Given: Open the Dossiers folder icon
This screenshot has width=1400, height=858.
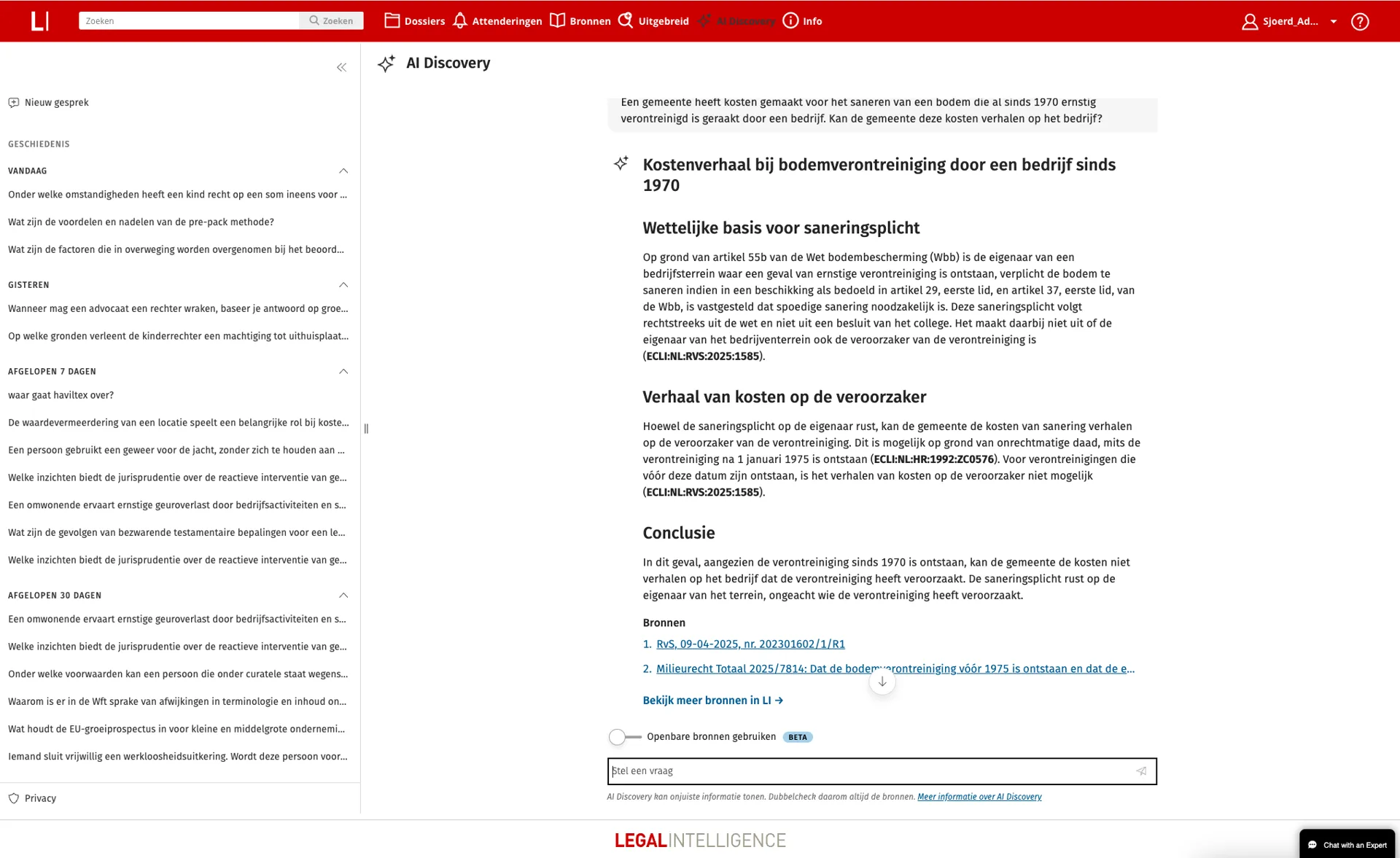Looking at the screenshot, I should (x=392, y=20).
